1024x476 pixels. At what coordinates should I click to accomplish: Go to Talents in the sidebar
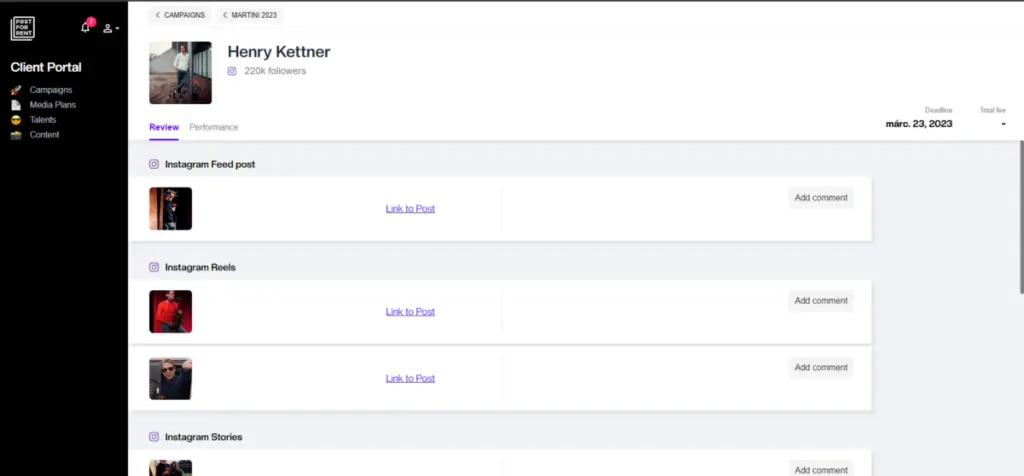coord(43,120)
